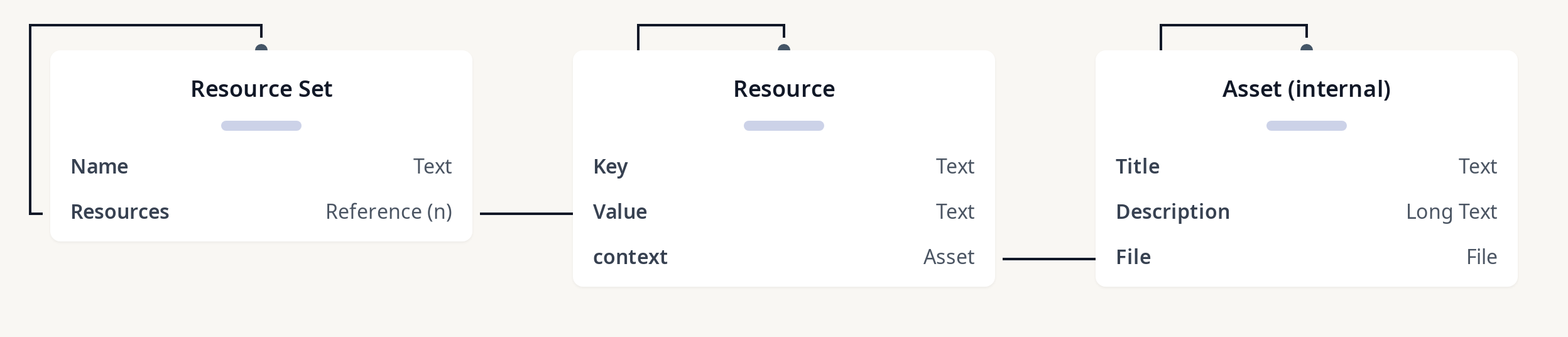Click the pill handle under Resource title
Viewport: 1568px width, 337px height.
pyautogui.click(x=784, y=126)
